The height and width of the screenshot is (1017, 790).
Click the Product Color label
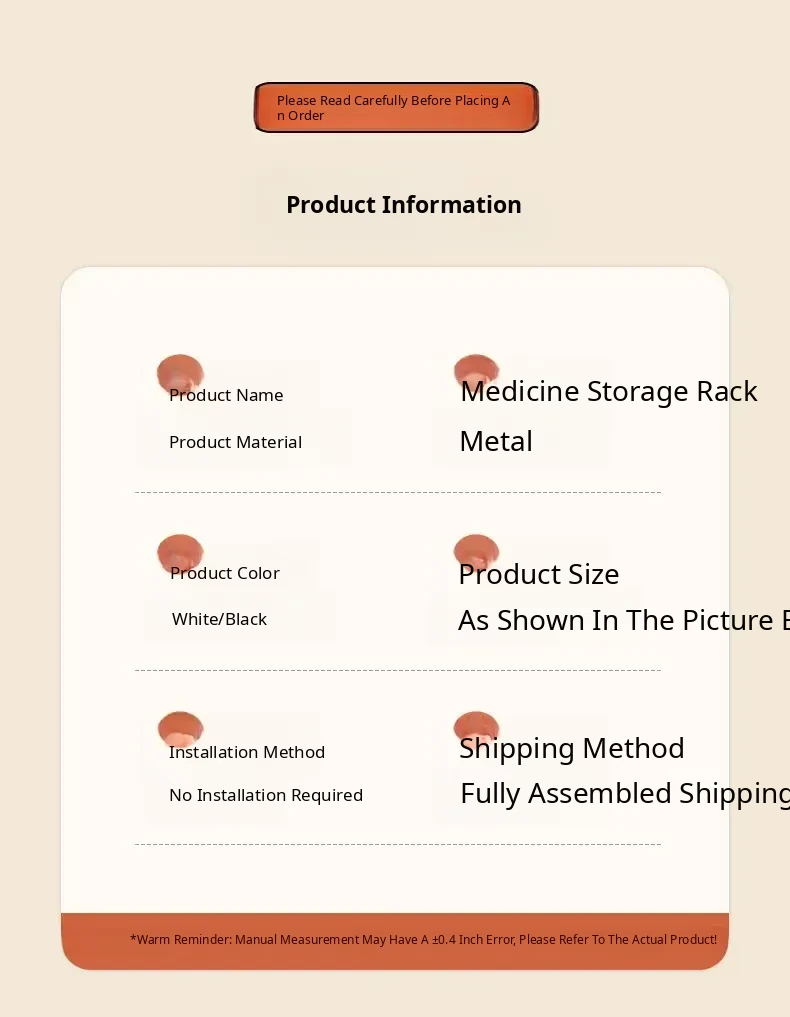225,573
